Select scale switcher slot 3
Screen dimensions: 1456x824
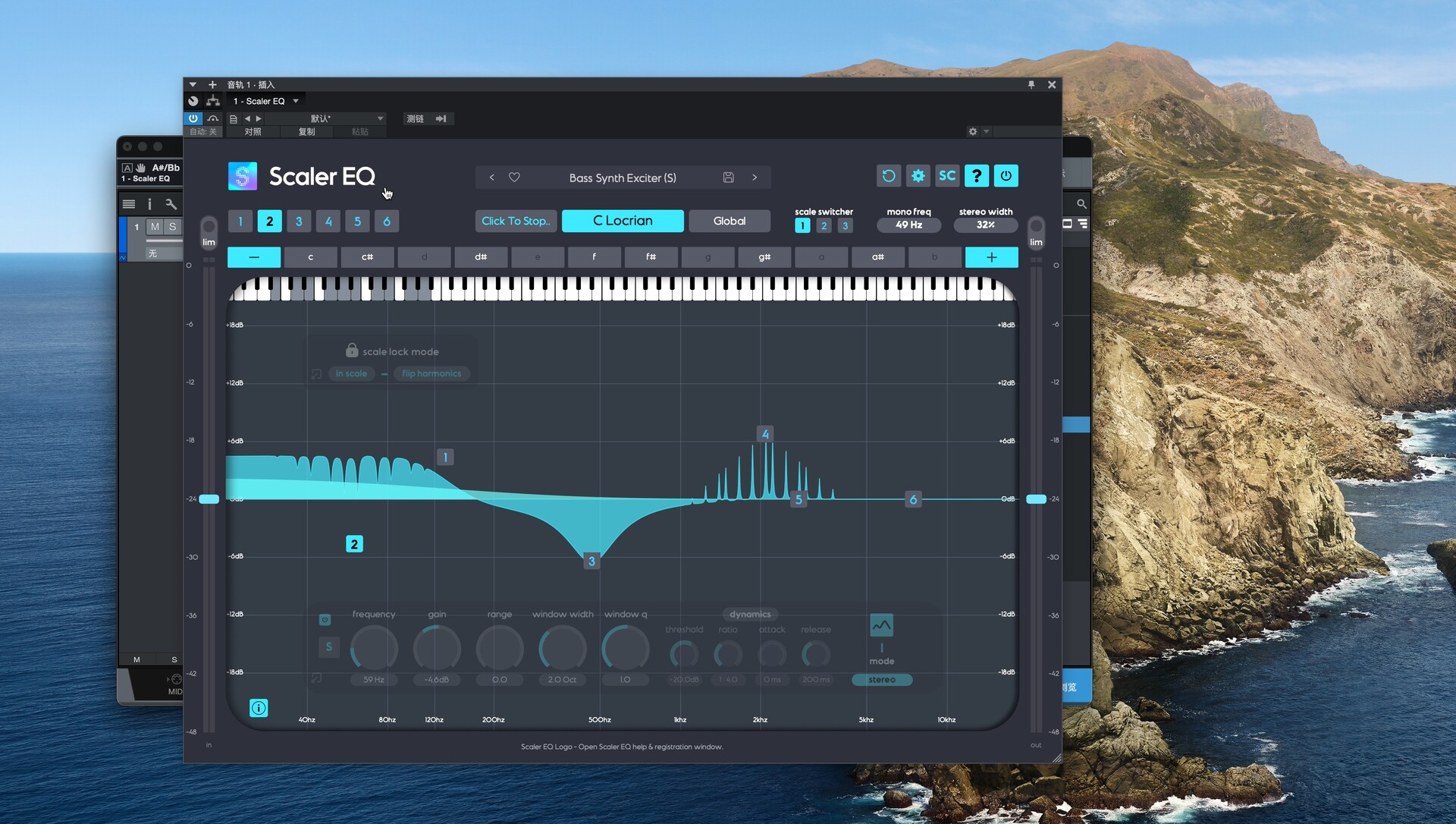pos(845,225)
